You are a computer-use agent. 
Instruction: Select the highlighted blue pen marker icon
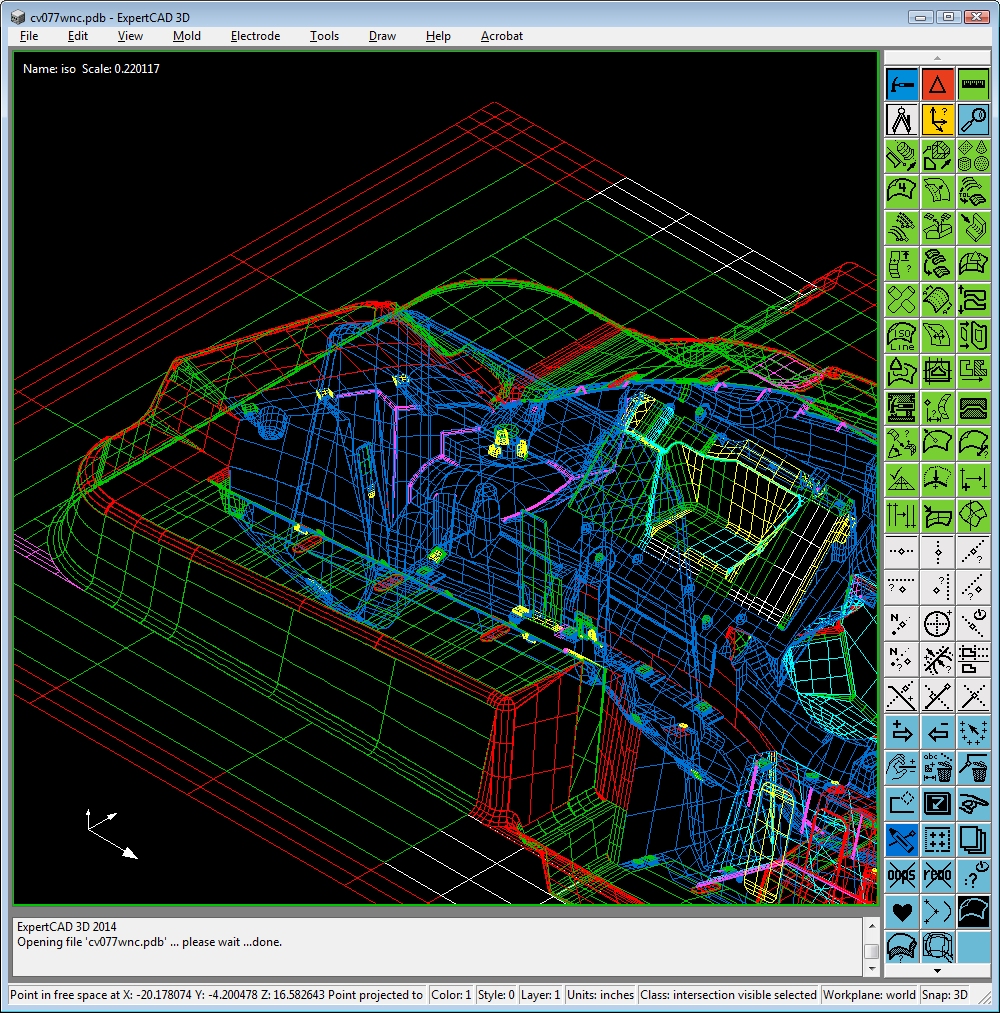pyautogui.click(x=902, y=840)
